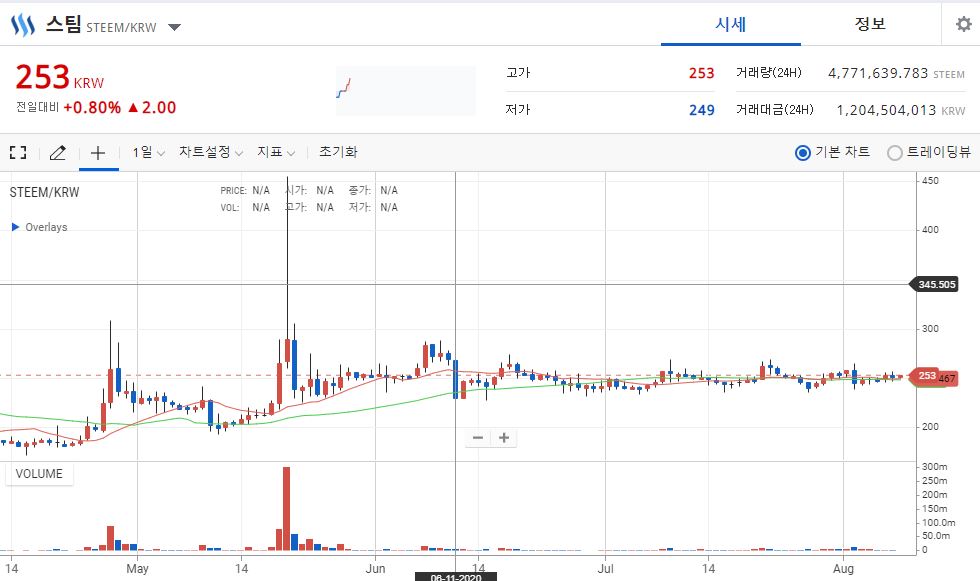Click the 300m label on volume axis
The image size is (980, 581).
[934, 467]
